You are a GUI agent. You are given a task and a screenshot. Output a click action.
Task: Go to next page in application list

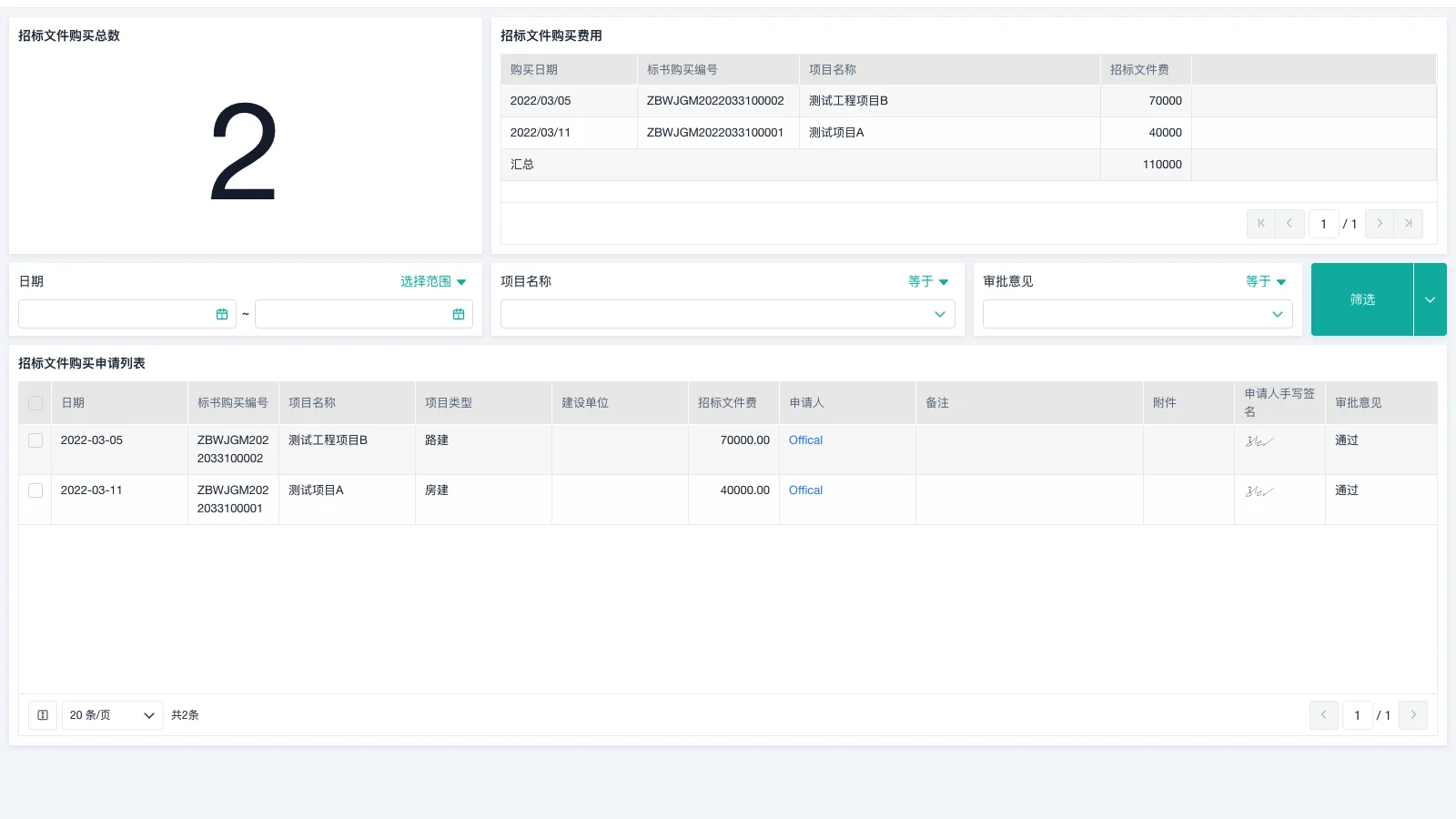coord(1413,715)
